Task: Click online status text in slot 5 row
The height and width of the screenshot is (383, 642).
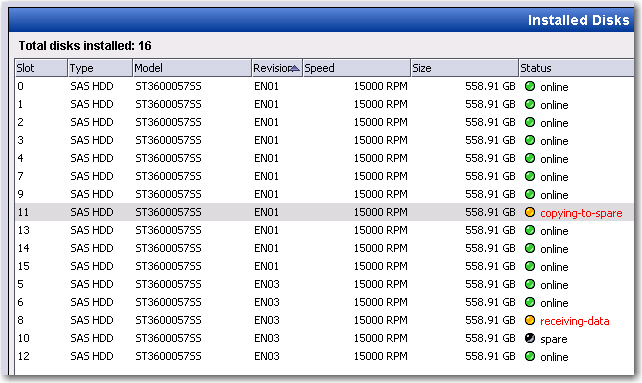Action: tap(554, 285)
